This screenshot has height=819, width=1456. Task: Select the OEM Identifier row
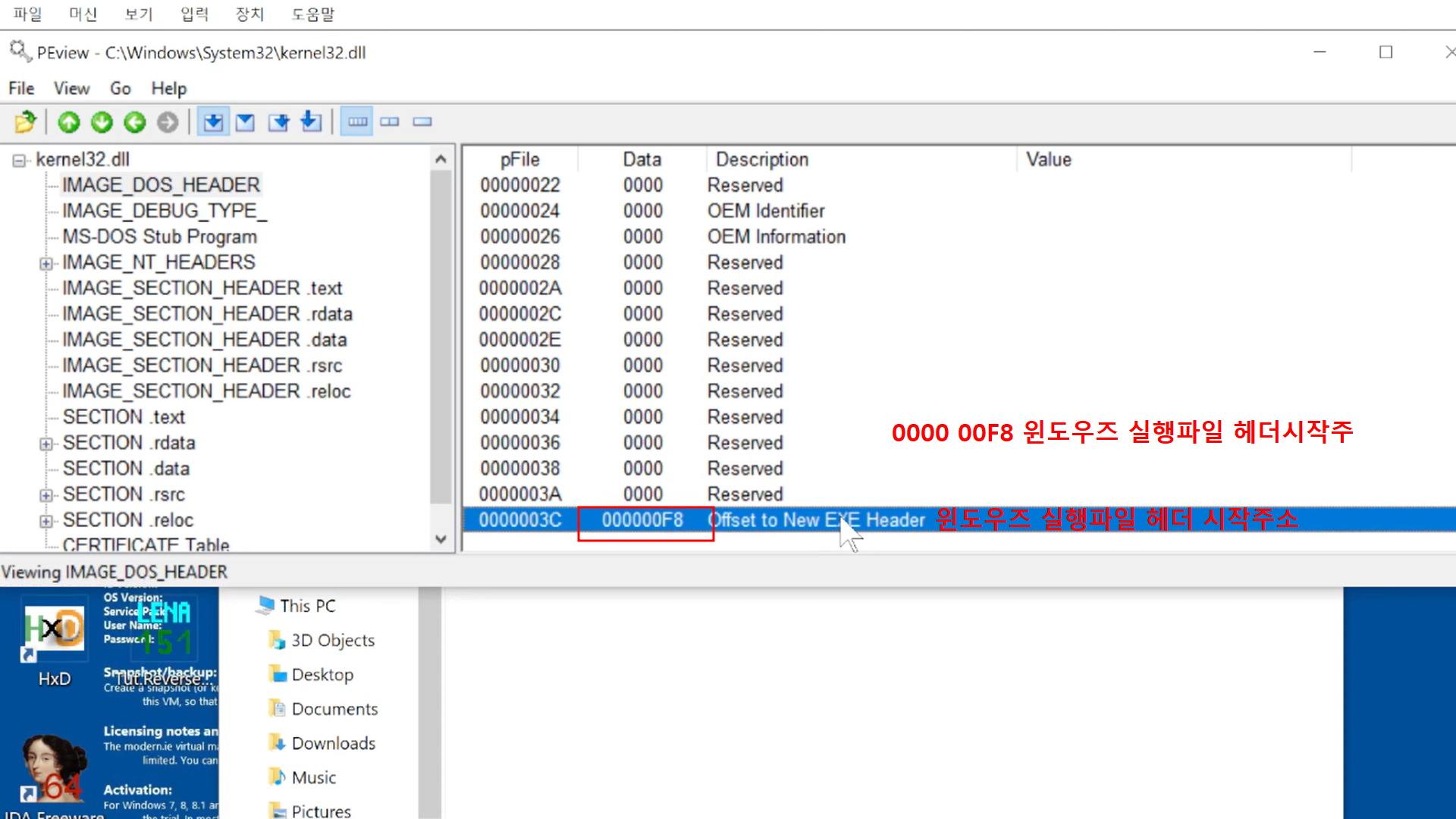pos(959,211)
